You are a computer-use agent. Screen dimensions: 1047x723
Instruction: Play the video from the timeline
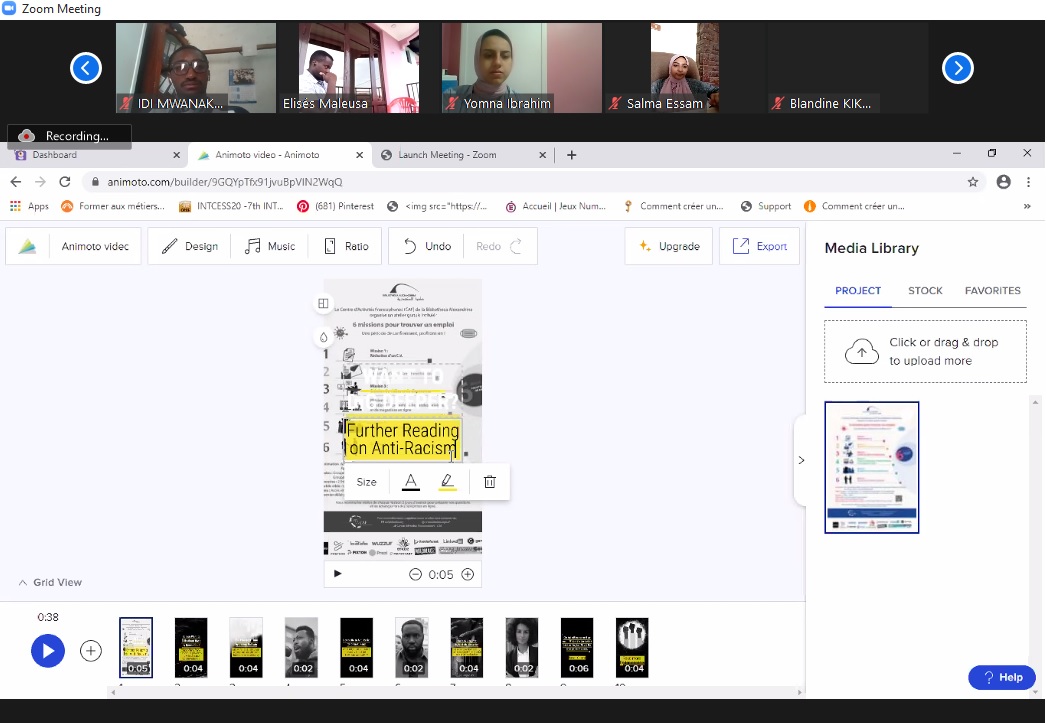tap(47, 651)
